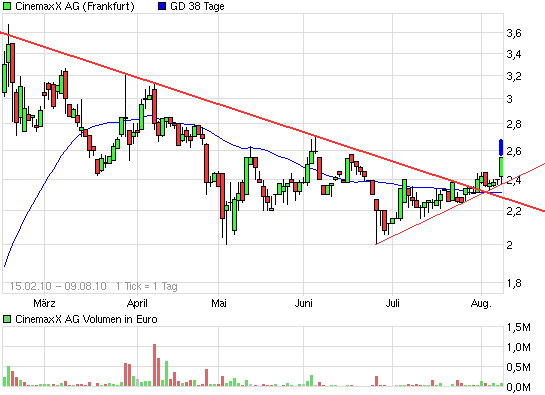Viewport: 545px width, 395px height.
Task: Click the green Volumen legend swatch
Action: tap(7, 319)
